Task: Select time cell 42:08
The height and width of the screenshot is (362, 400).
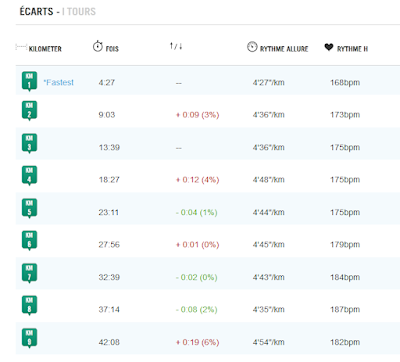Action: (109, 342)
